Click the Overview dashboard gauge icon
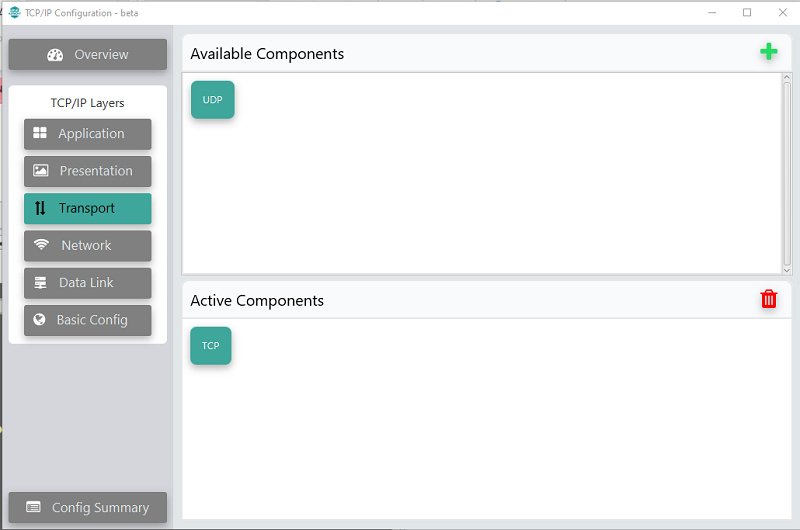 [55, 55]
